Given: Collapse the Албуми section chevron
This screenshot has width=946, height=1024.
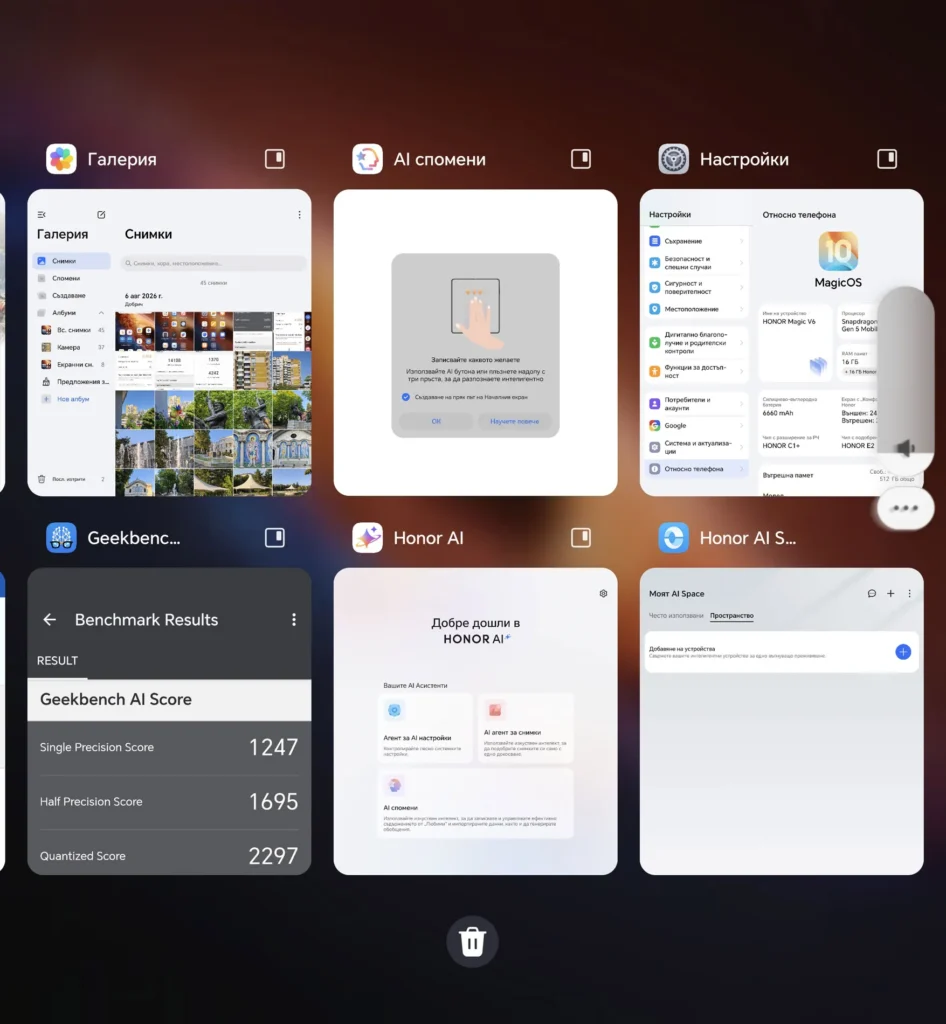Looking at the screenshot, I should point(101,313).
